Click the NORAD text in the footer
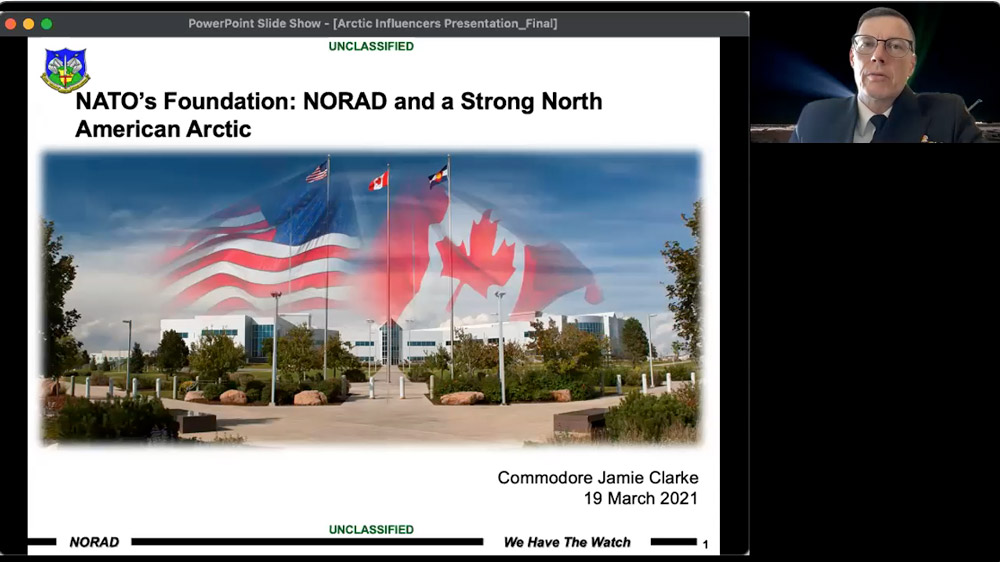Screen dimensions: 1000x562 point(94,542)
